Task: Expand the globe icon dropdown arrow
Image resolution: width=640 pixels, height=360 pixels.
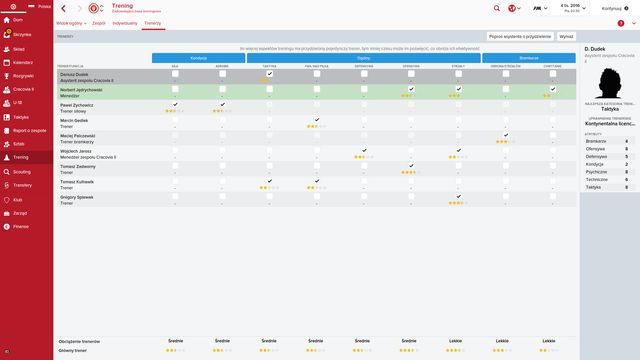Action: click(519, 8)
